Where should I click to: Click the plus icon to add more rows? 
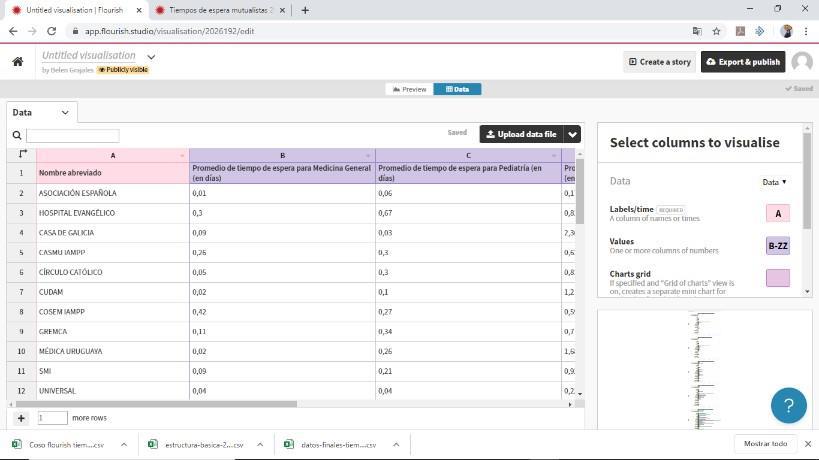21,418
